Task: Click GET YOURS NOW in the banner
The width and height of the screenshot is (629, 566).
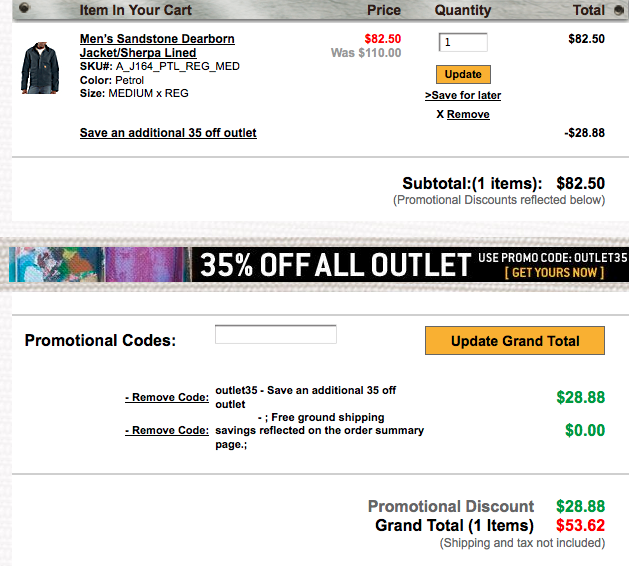Action: point(554,272)
